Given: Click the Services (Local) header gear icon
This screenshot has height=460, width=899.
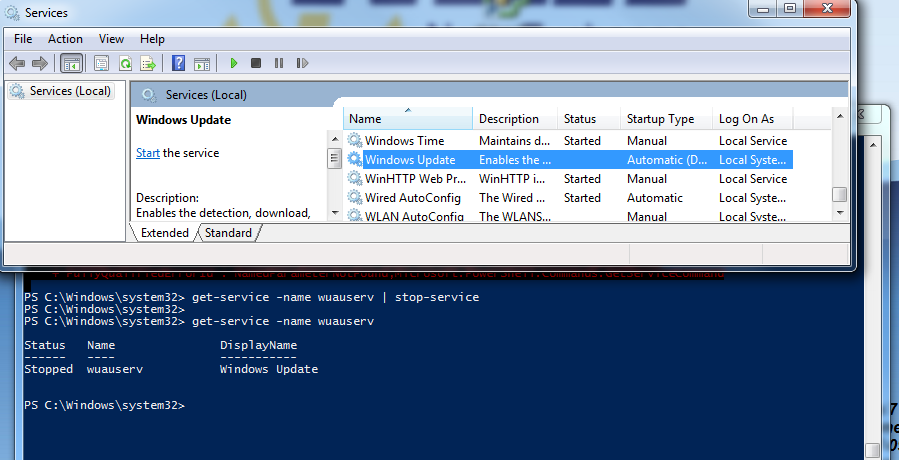Looking at the screenshot, I should (x=149, y=95).
